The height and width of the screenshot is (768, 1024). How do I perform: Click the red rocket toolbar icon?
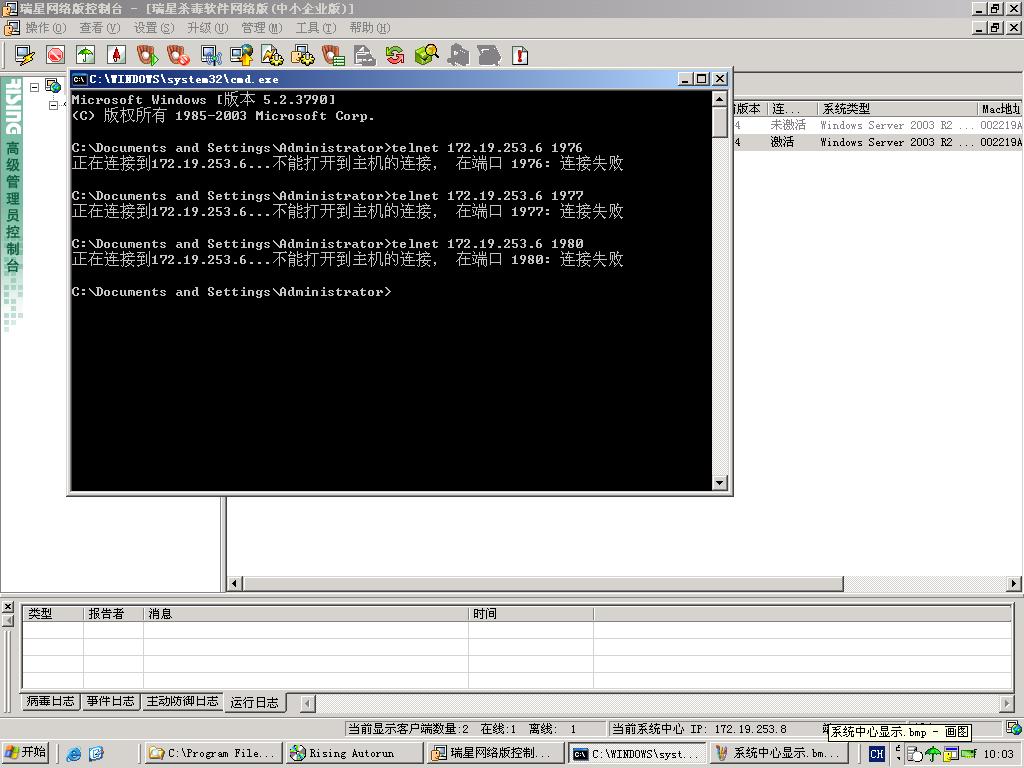(116, 55)
